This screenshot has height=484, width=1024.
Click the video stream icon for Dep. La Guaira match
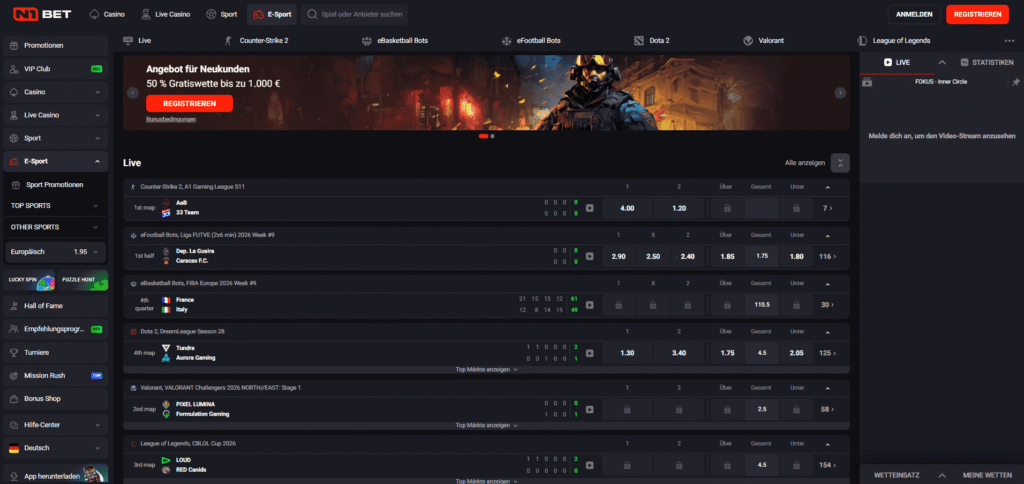point(589,257)
